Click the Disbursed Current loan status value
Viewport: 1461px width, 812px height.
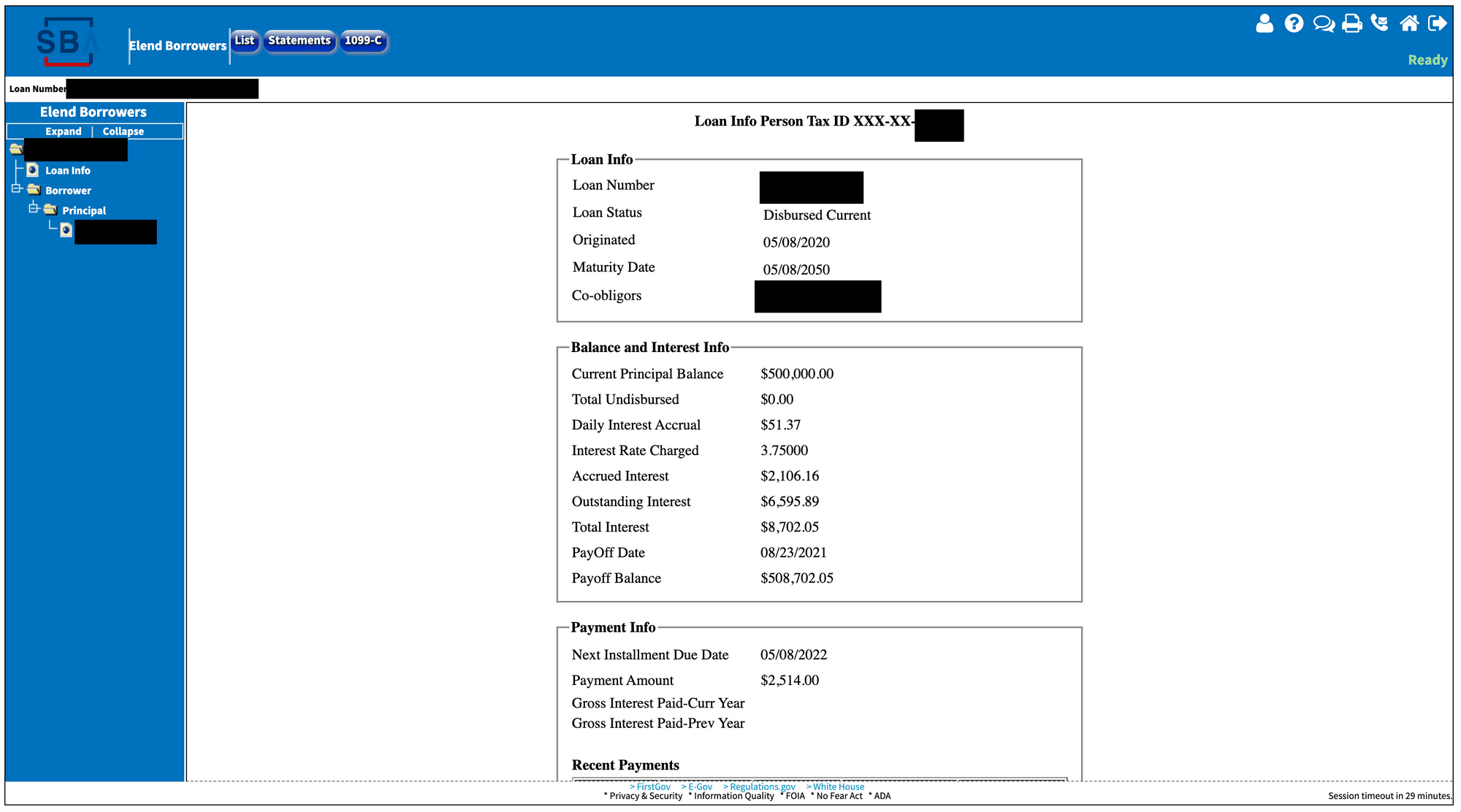817,215
